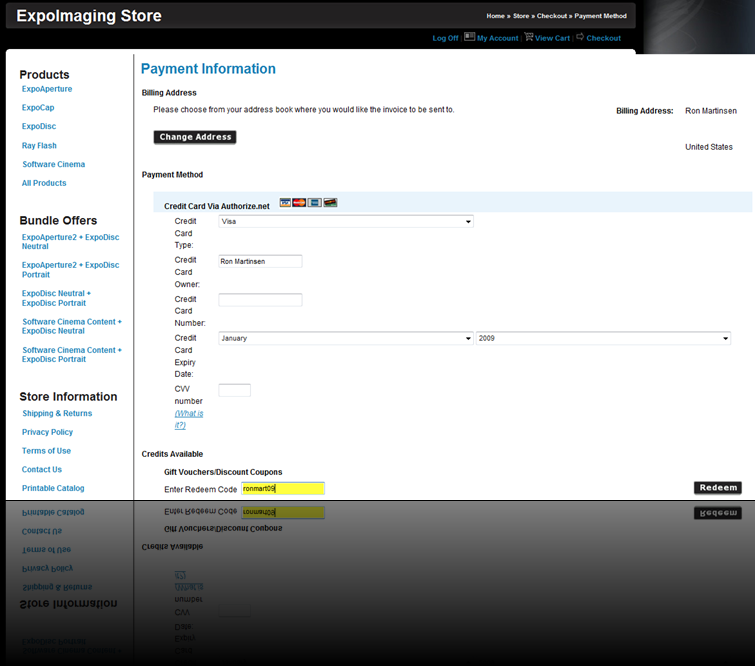The height and width of the screenshot is (666, 755).
Task: Focus the Credit Card Number field
Action: [x=260, y=300]
